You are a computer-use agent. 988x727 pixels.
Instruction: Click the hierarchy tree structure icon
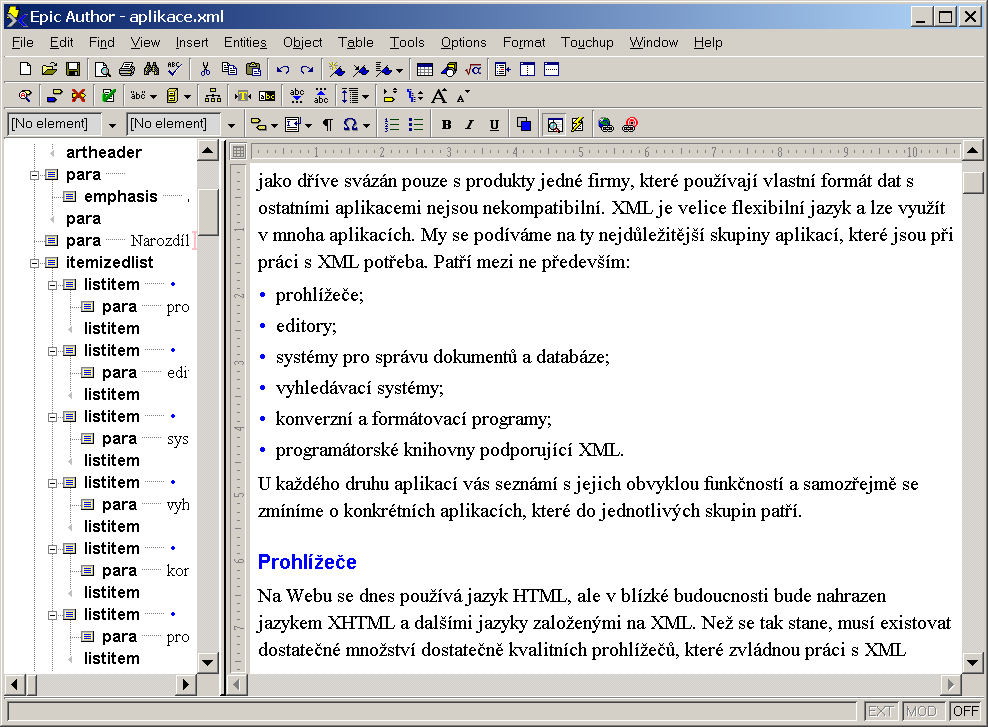click(x=213, y=96)
